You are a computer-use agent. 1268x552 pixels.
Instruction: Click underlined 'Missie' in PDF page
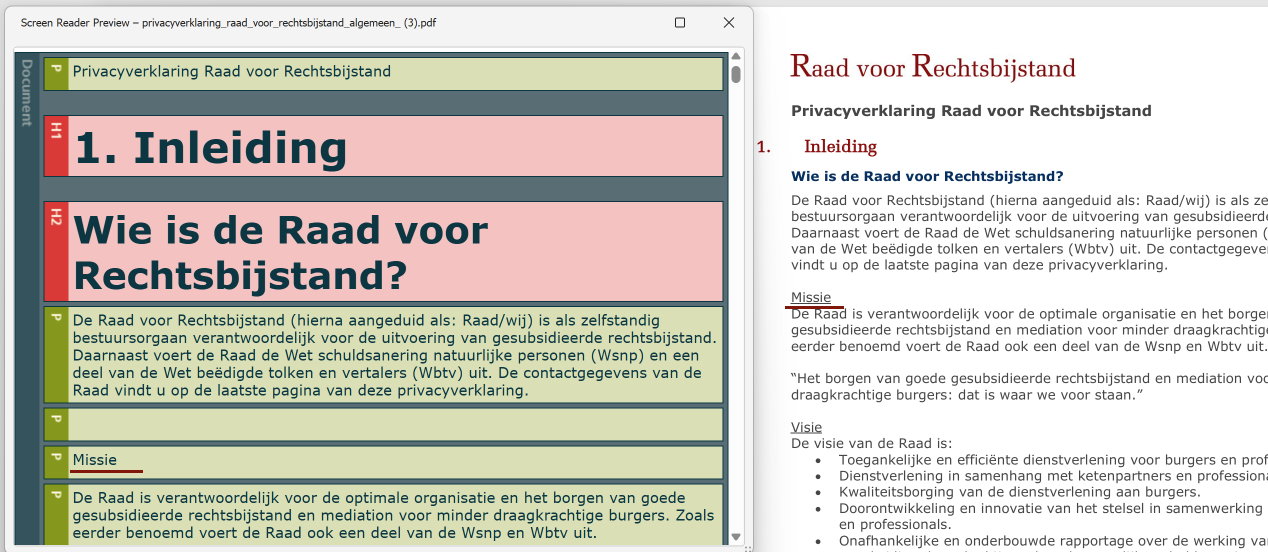811,298
